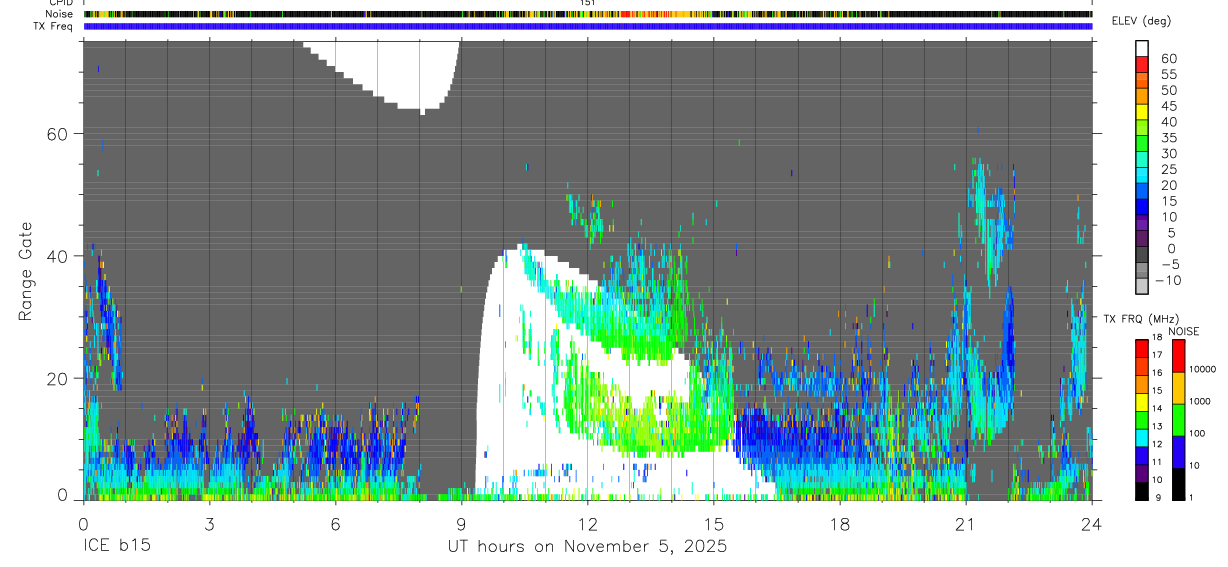Pick the red 17–18 MHz TX FRQ swatch
Screen dimensions: 1228x567
1142,348
